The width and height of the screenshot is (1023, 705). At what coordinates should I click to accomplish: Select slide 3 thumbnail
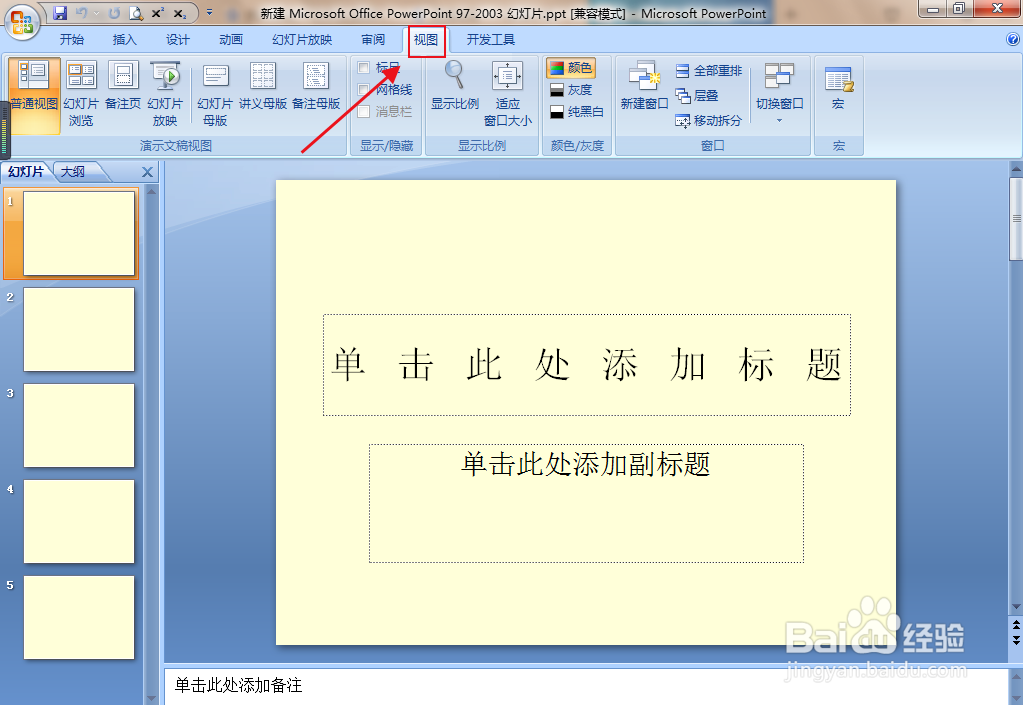tap(79, 425)
